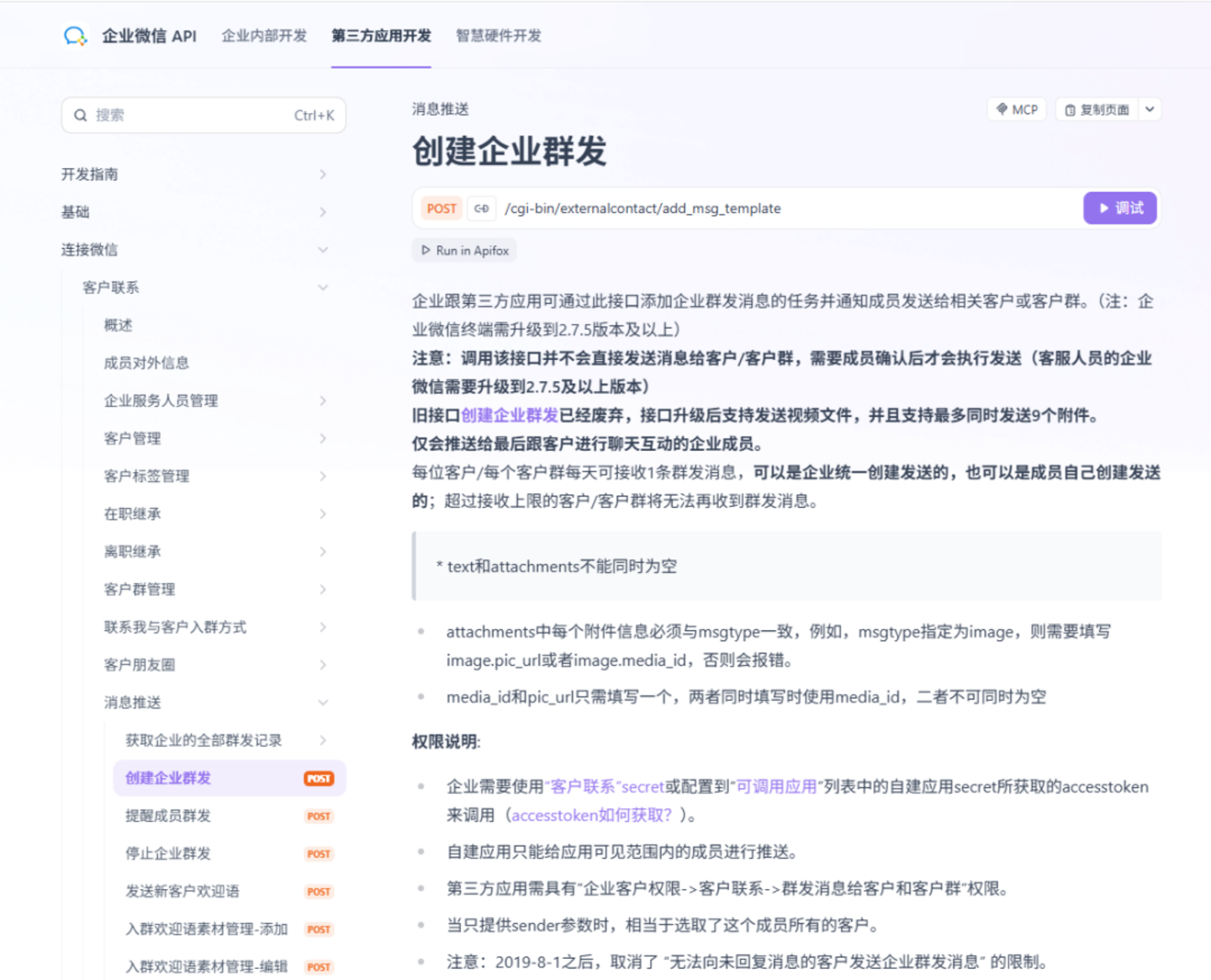Expand 在职继承 chevron
The image size is (1211, 980).
[323, 514]
